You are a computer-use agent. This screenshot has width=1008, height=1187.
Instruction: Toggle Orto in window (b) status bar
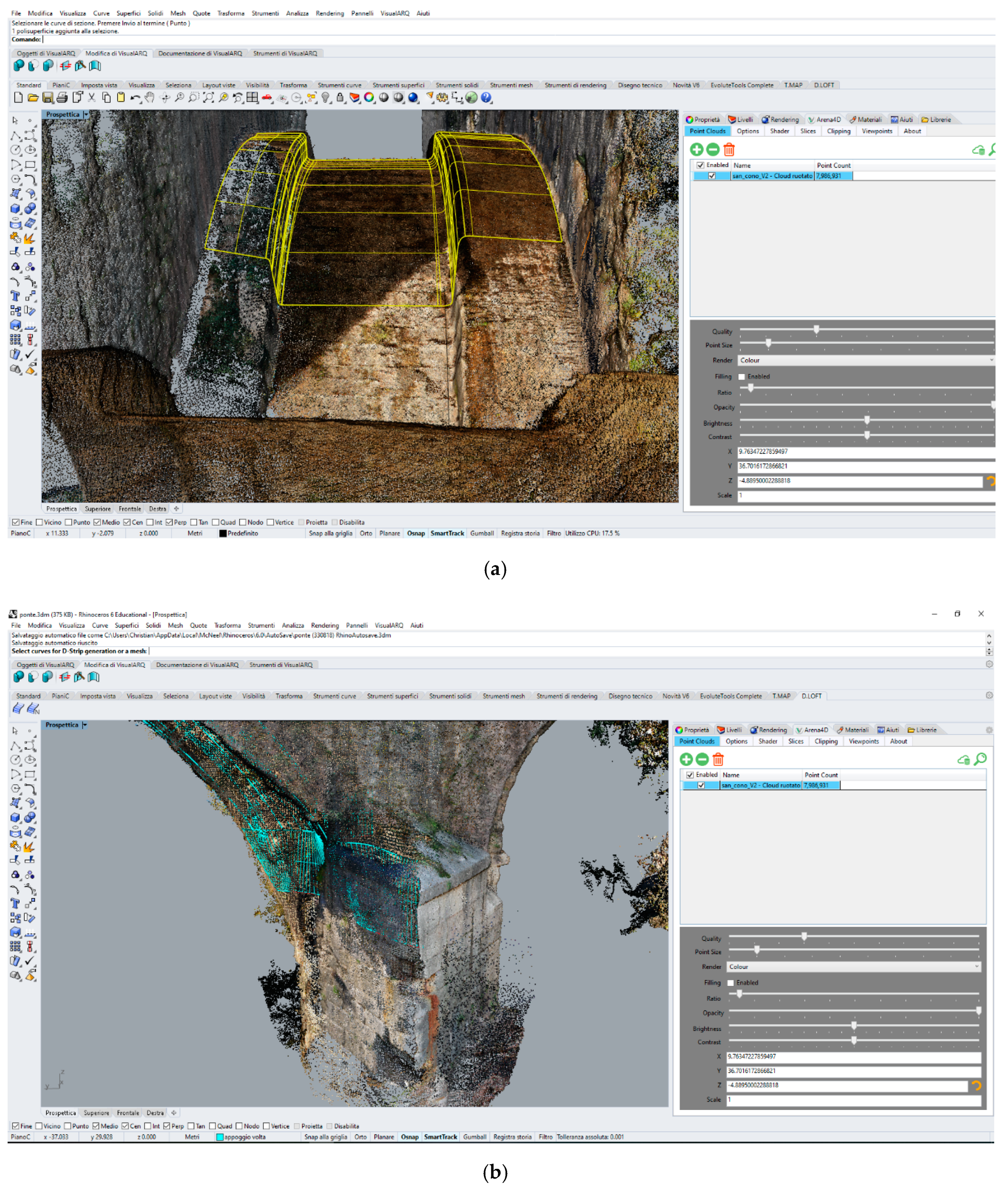361,1137
